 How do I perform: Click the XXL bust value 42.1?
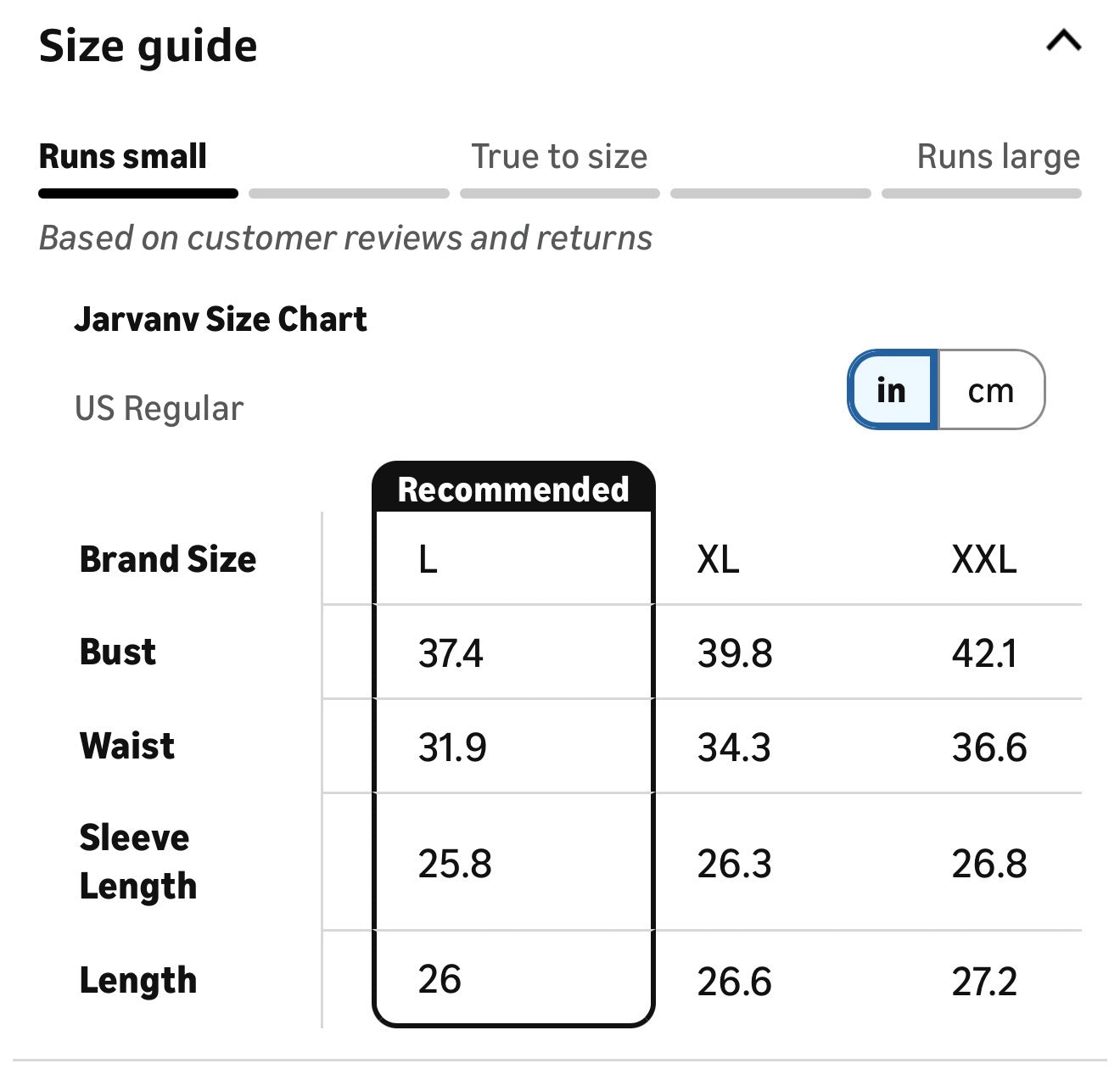pos(983,654)
